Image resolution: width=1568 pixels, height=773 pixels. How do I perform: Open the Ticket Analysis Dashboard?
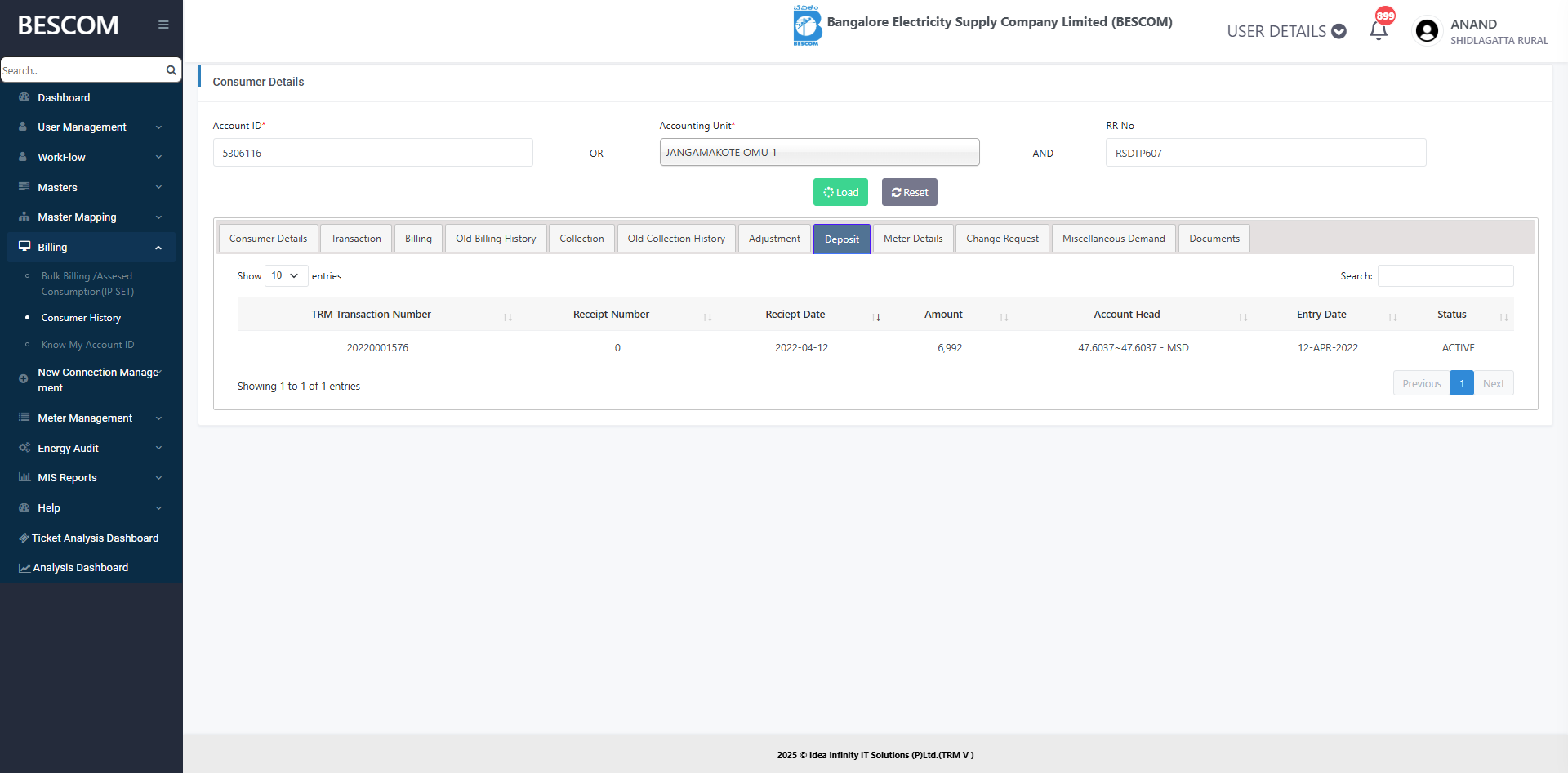point(95,538)
